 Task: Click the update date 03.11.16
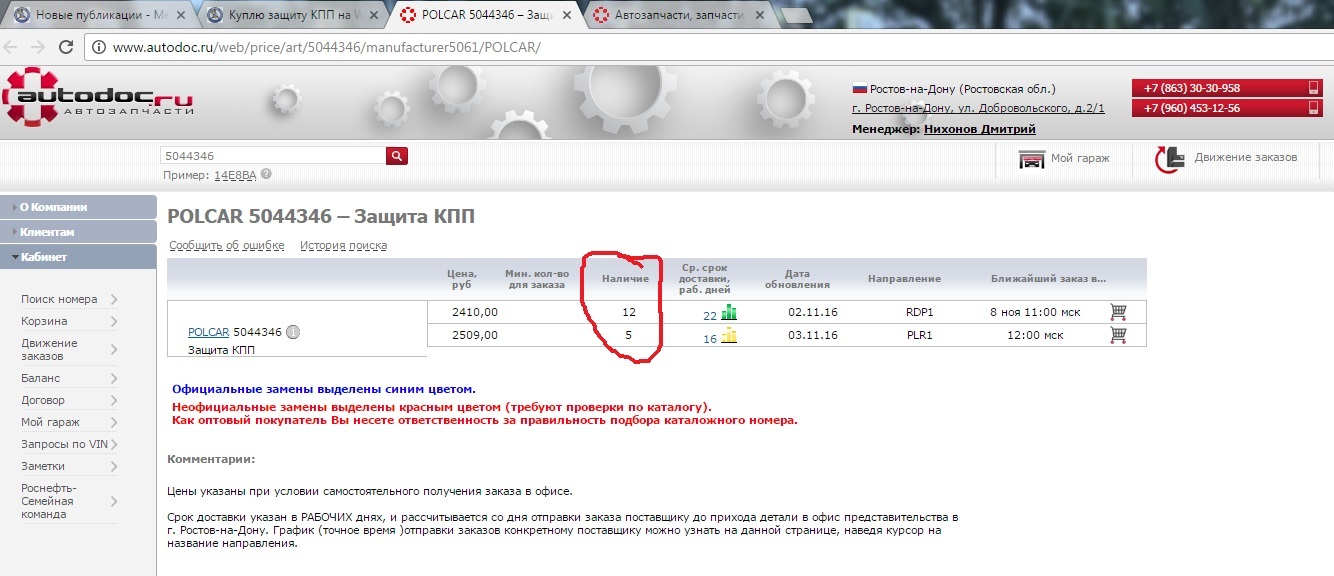tap(813, 335)
